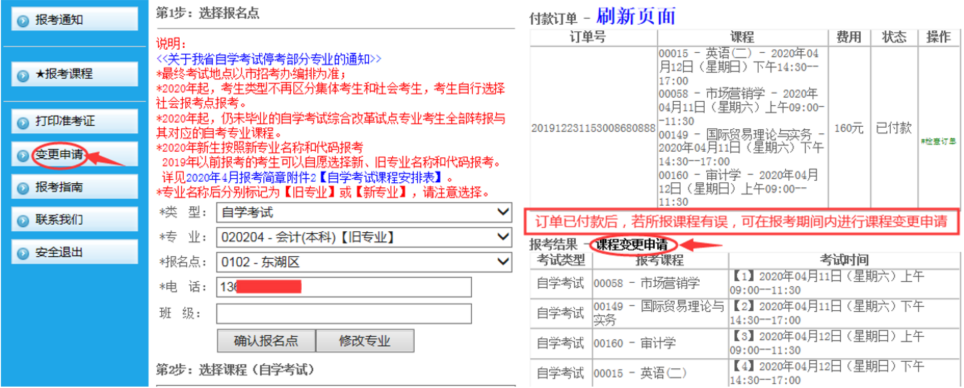Select the 00015 - 英语(二) result row

[x=745, y=373]
